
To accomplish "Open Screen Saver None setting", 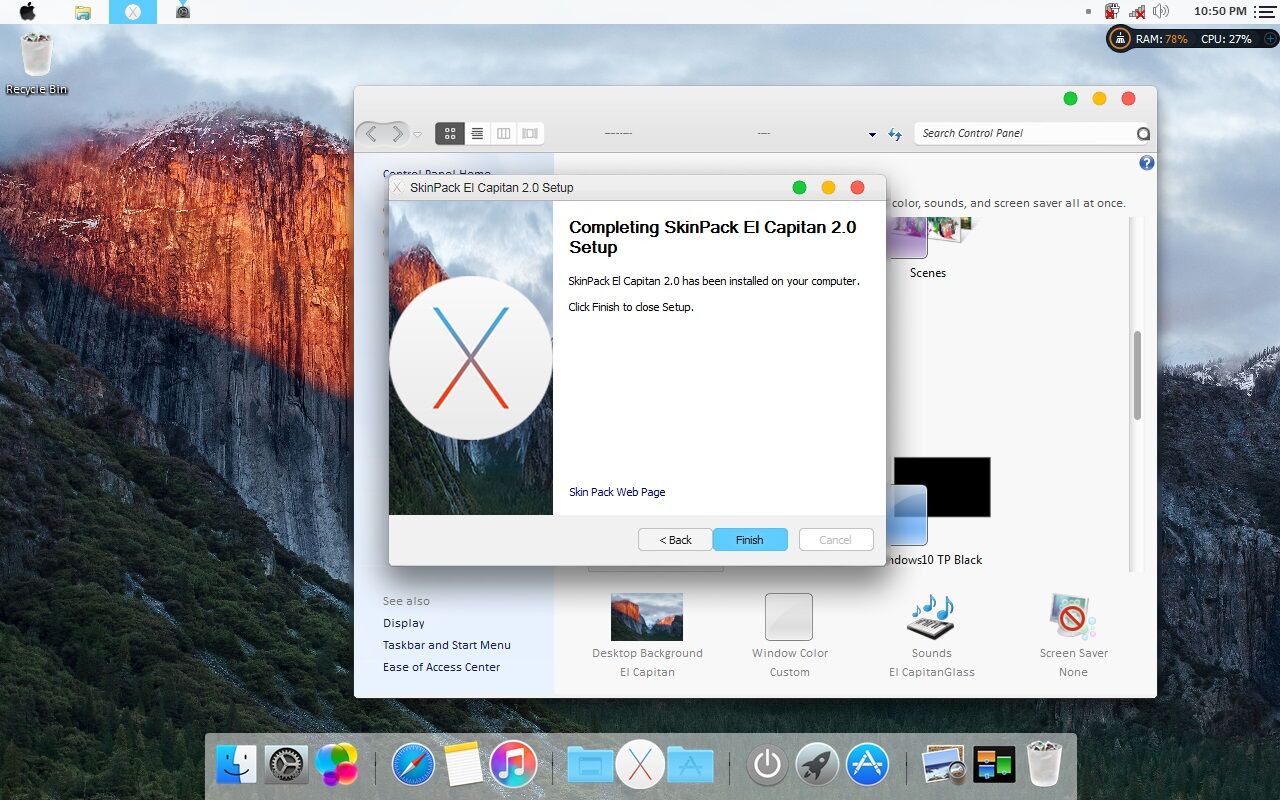I will click(x=1073, y=635).
